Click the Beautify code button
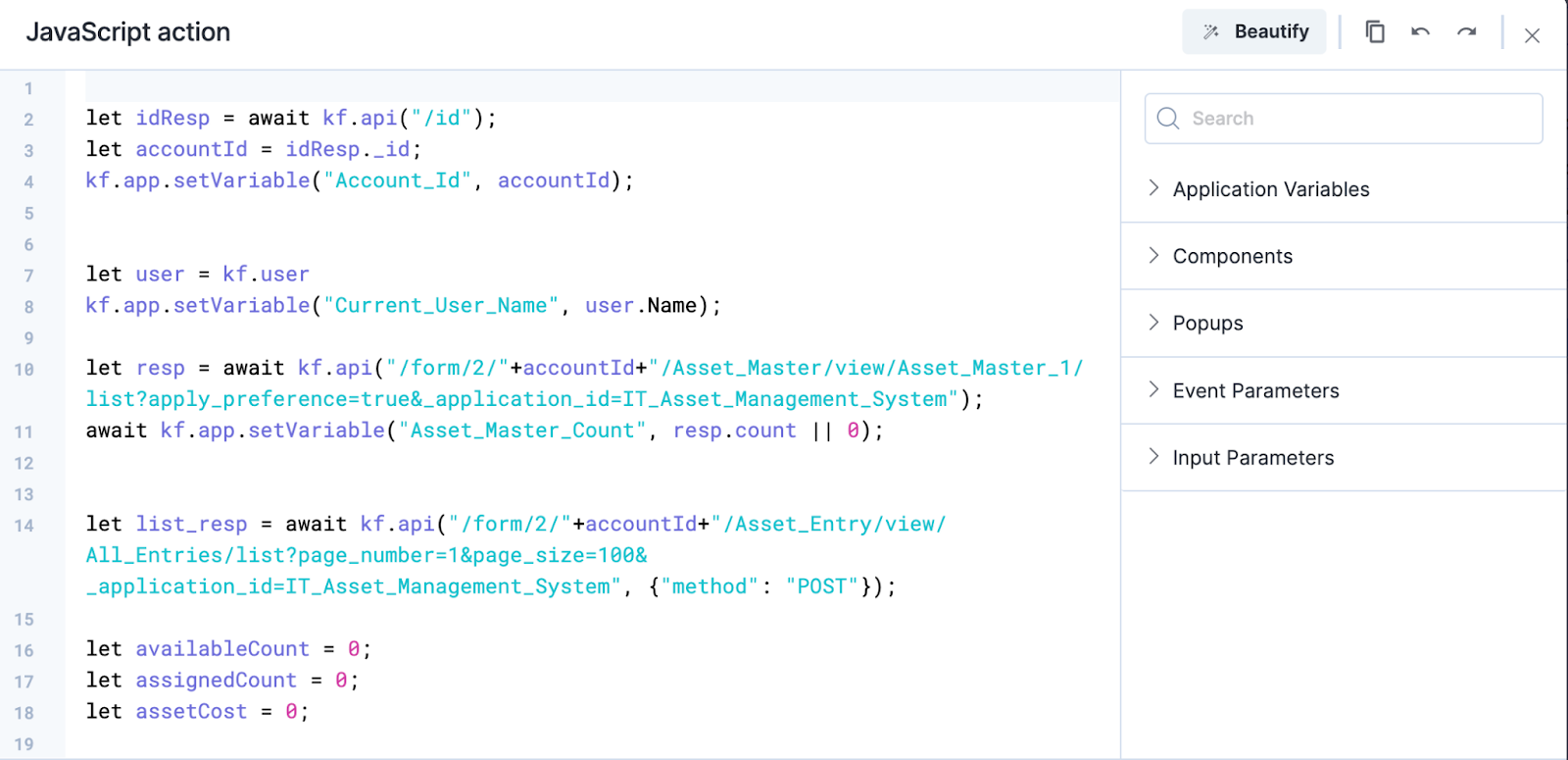The image size is (1568, 760). [x=1253, y=32]
